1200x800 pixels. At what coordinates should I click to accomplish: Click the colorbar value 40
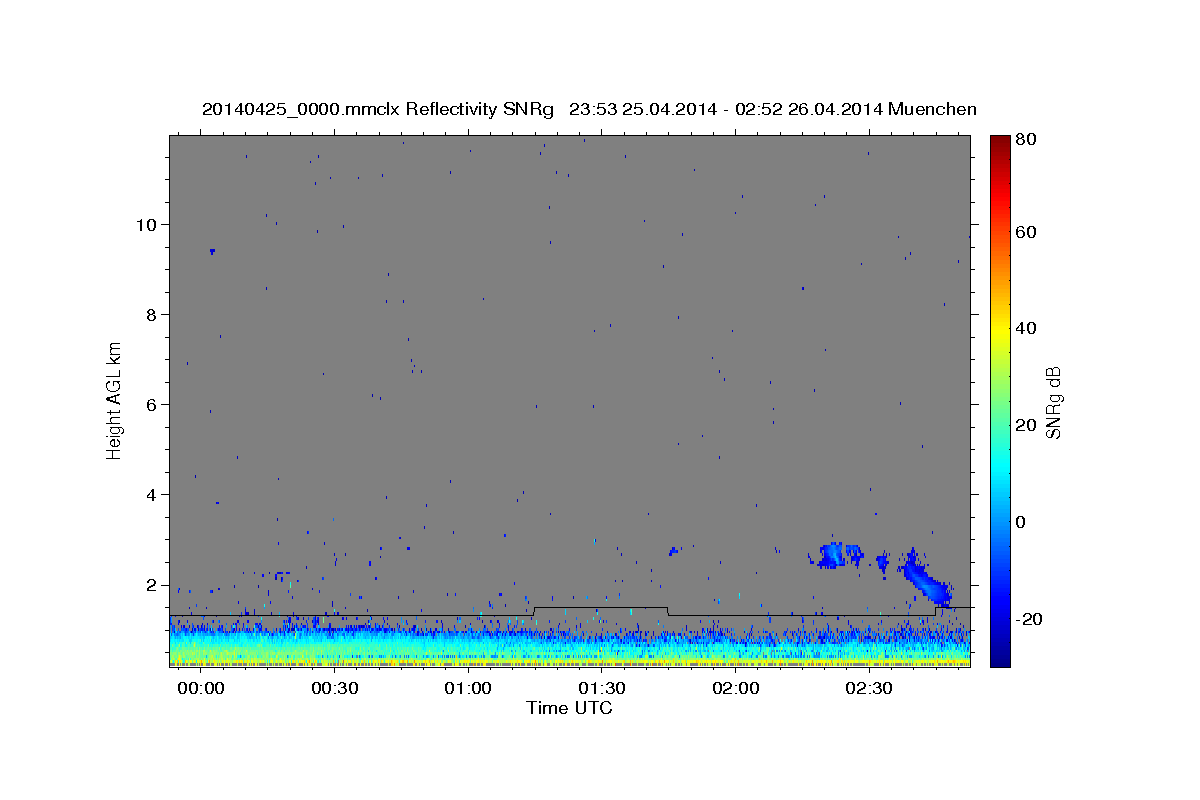coord(1025,328)
